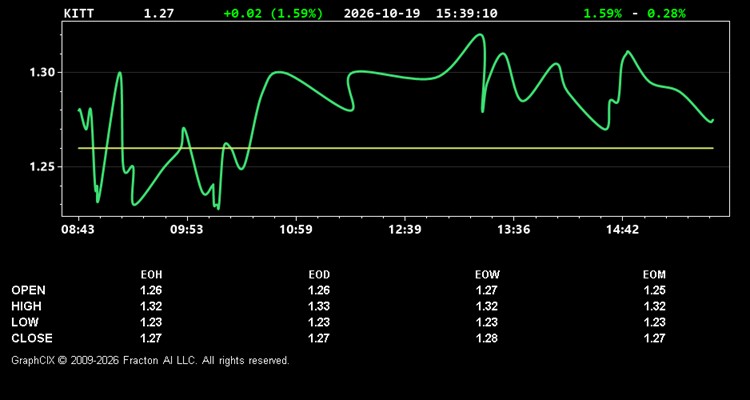
Task: Click the 09:53 time axis marker
Action: (x=187, y=230)
